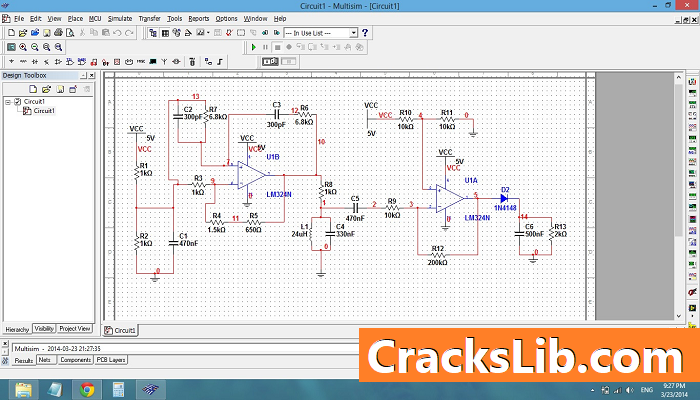This screenshot has width=700, height=400.
Task: Open the Reports menu
Action: [199, 19]
